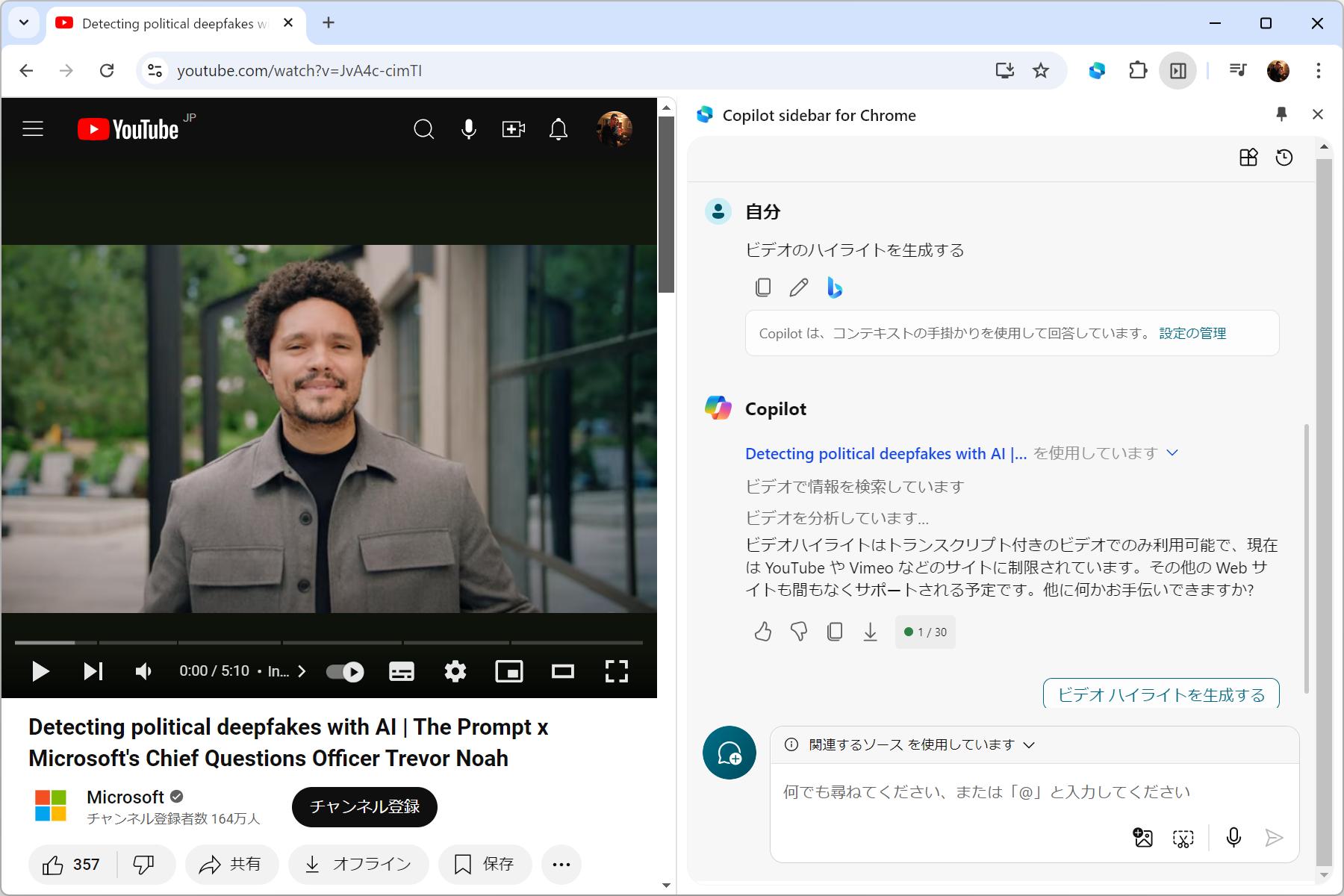Skip to next video
The width and height of the screenshot is (1344, 896).
click(x=93, y=671)
